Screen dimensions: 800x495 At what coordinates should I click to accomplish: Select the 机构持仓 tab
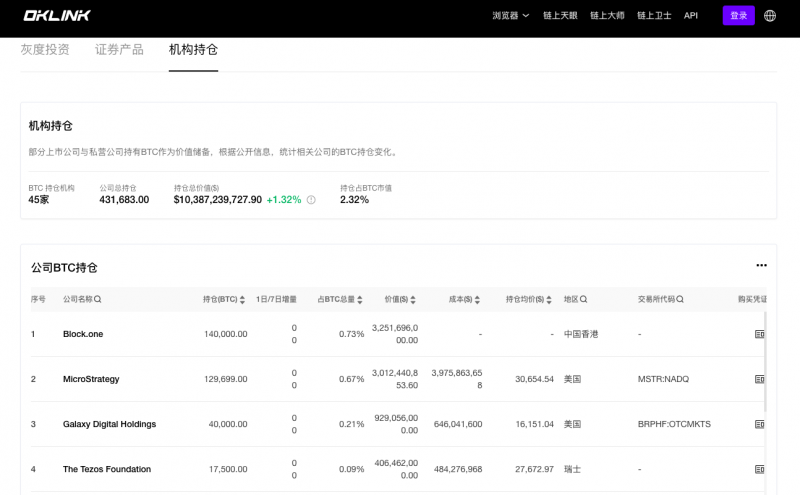click(193, 50)
